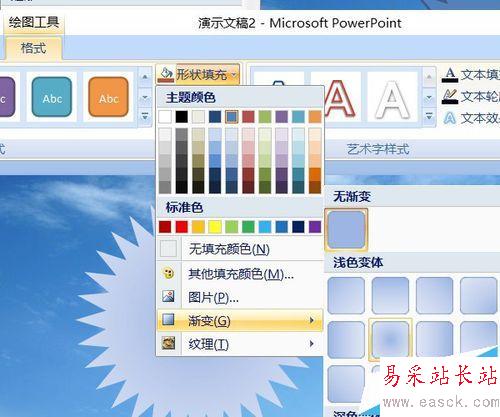500x417 pixels.
Task: Pick white theme color swatch
Action: (165, 117)
